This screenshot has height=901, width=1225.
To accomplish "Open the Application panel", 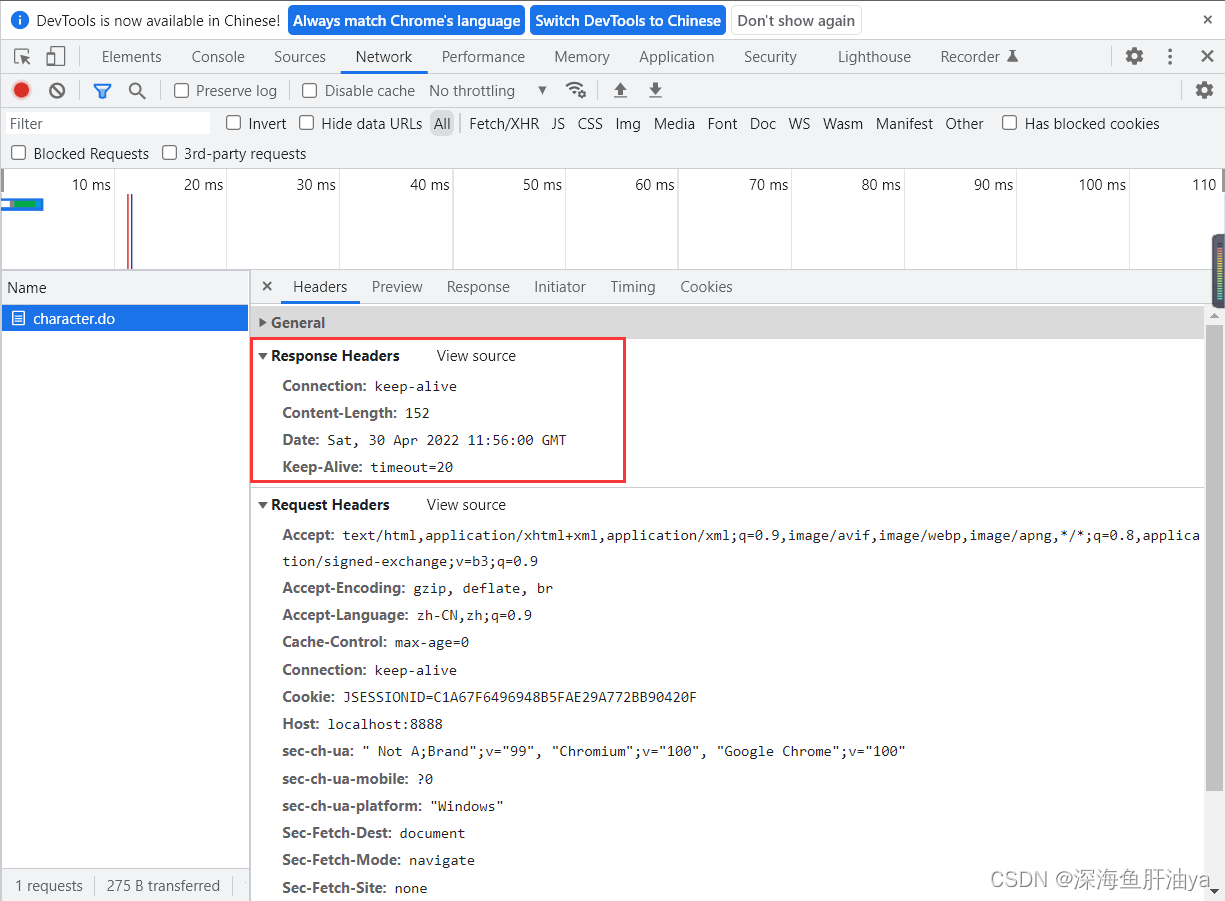I will click(x=677, y=57).
